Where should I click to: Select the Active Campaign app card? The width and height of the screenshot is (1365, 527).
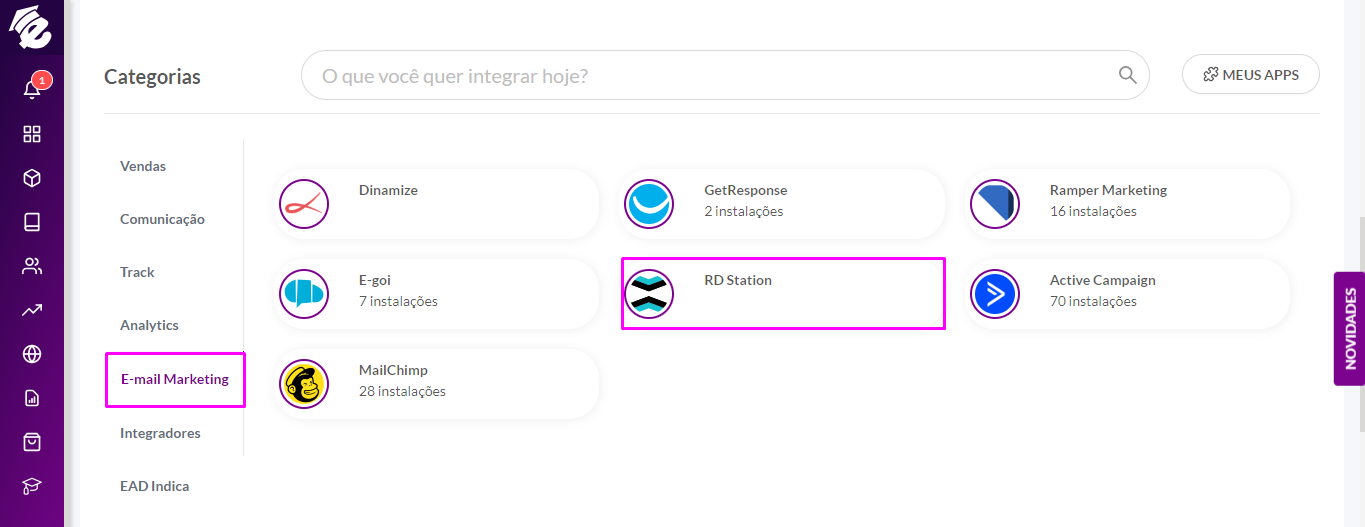tap(1127, 293)
